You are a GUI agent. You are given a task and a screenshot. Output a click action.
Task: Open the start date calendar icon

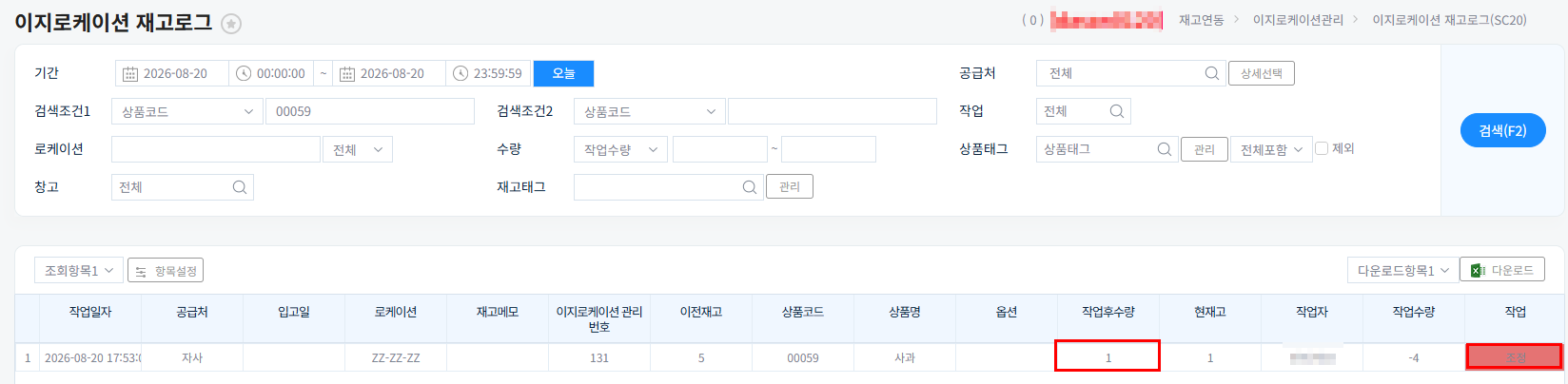tap(130, 73)
